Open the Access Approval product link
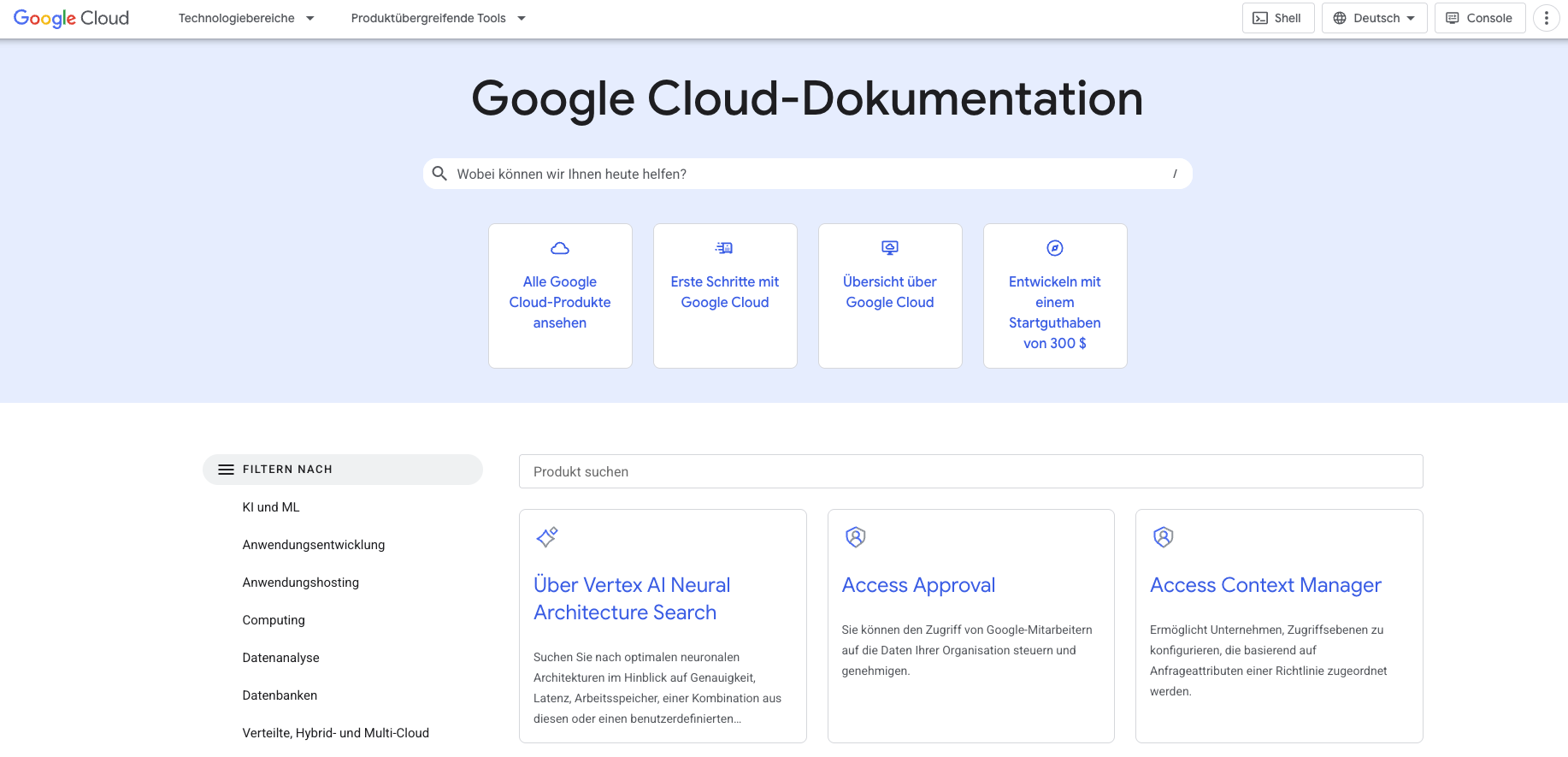The image size is (1568, 757). click(x=918, y=585)
